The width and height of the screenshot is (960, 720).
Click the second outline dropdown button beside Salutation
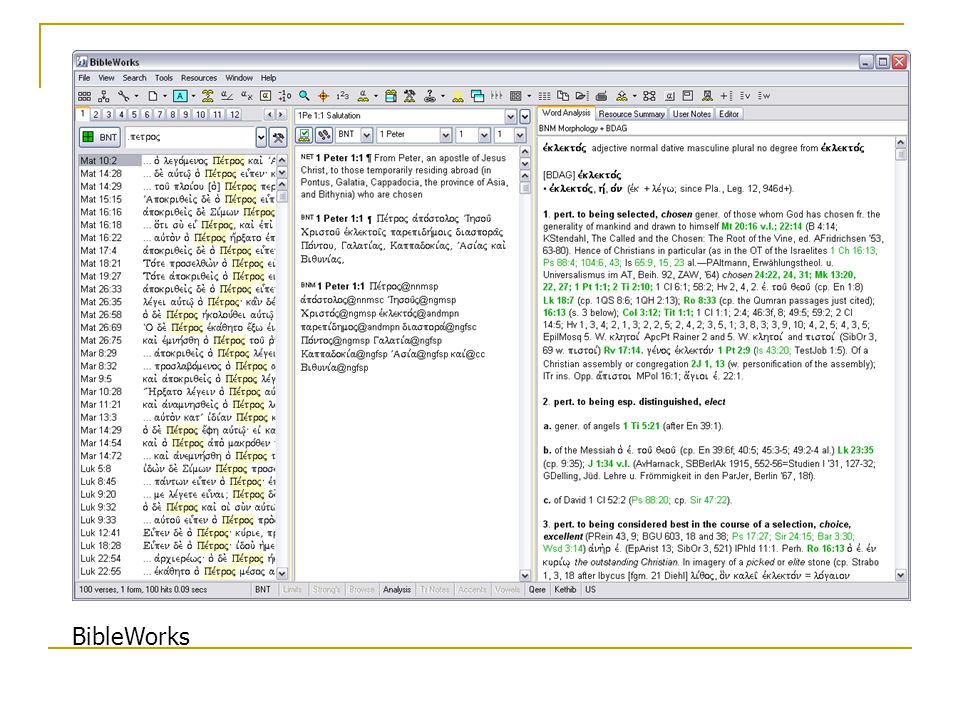point(525,116)
